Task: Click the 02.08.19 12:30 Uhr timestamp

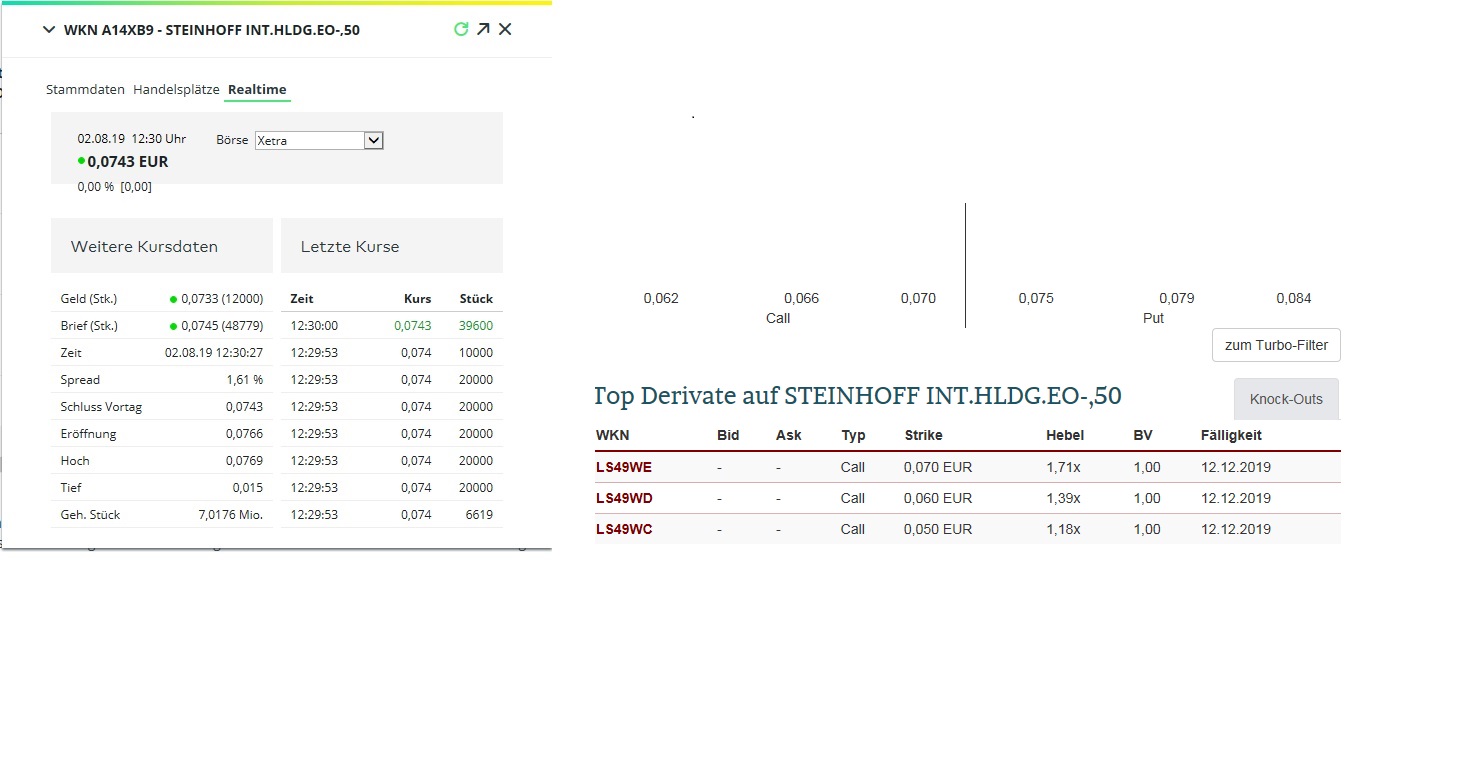Action: 132,140
